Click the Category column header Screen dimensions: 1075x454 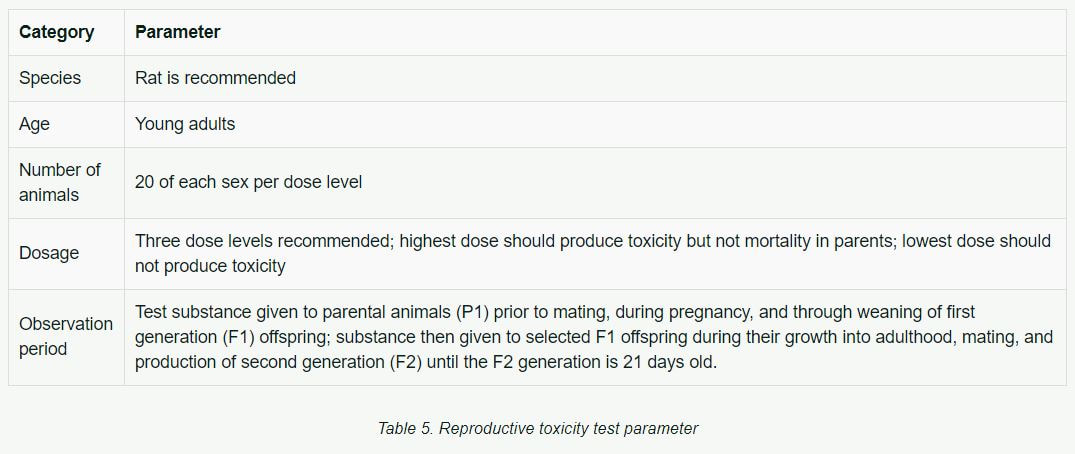[x=56, y=32]
